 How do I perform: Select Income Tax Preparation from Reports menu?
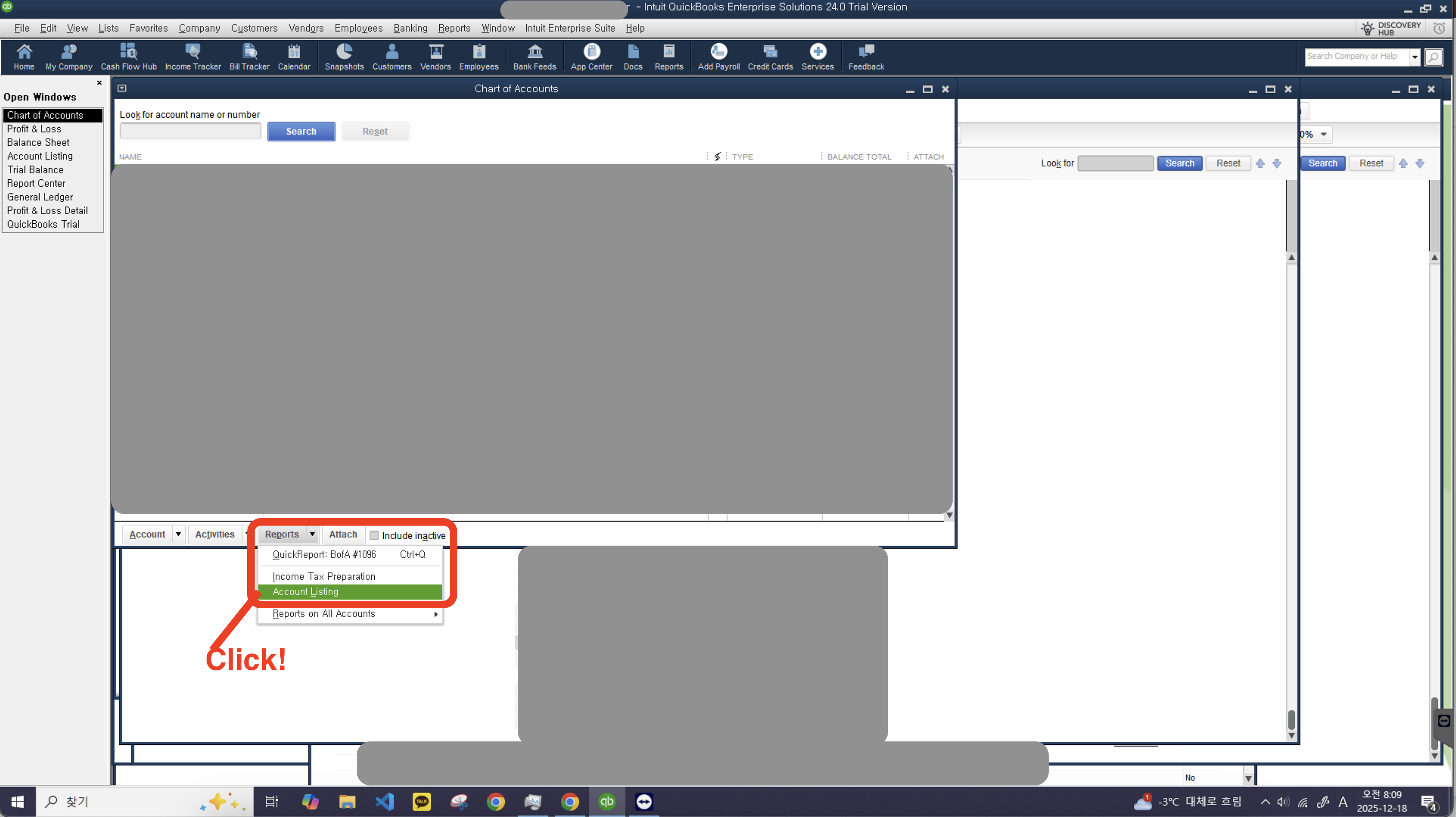click(x=323, y=576)
